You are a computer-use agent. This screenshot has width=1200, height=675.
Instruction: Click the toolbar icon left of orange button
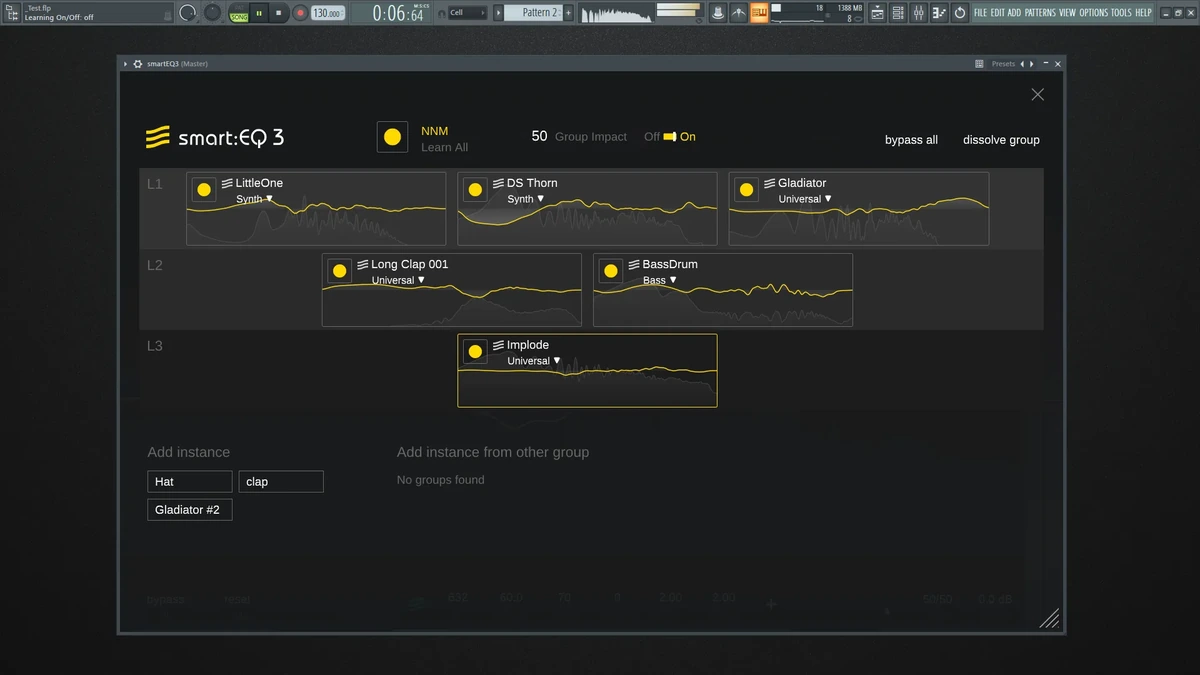point(739,13)
